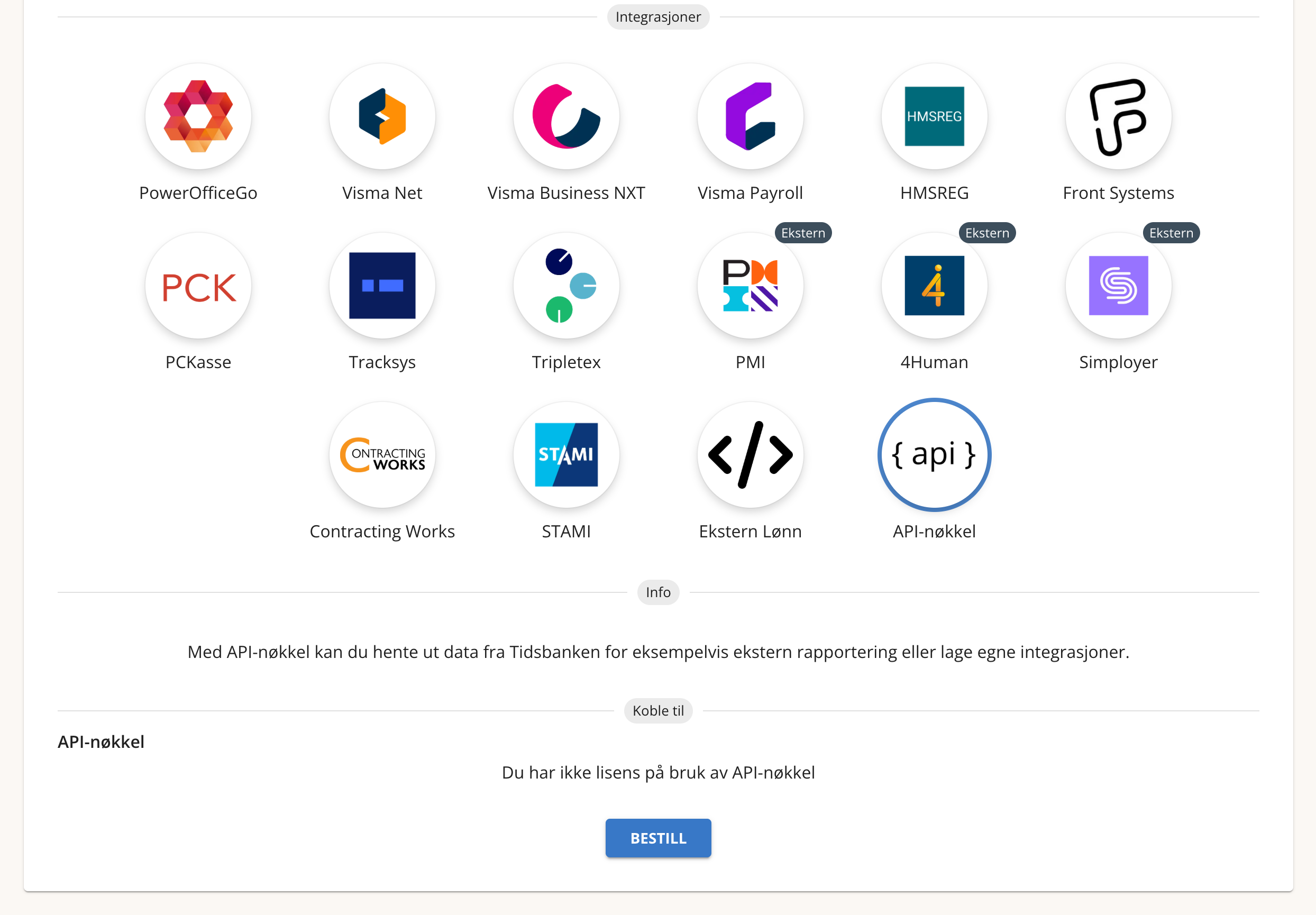Click the Ekstern badge on 4Human
The image size is (1316, 915).
tap(987, 233)
